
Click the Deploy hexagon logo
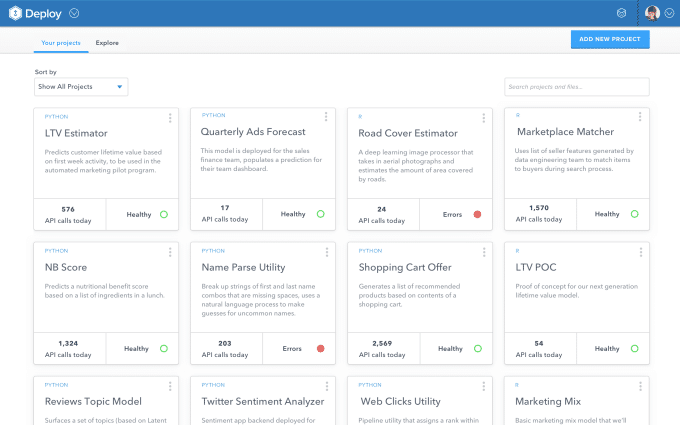pos(15,13)
